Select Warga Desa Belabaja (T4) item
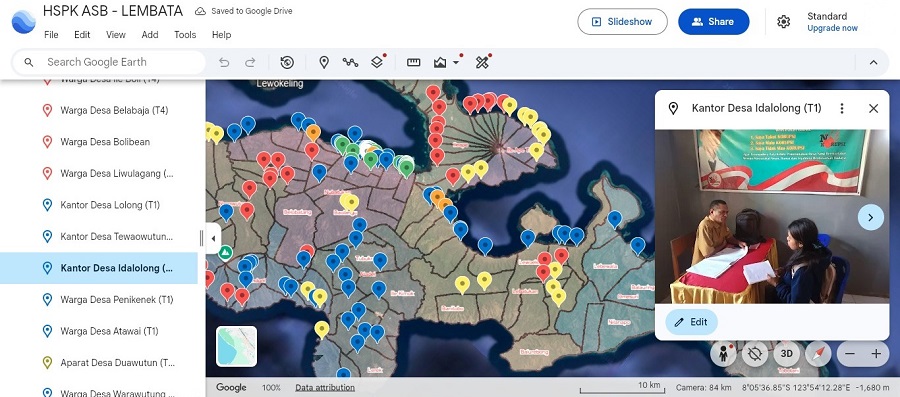Viewport: 900px width, 397px height. 99,110
